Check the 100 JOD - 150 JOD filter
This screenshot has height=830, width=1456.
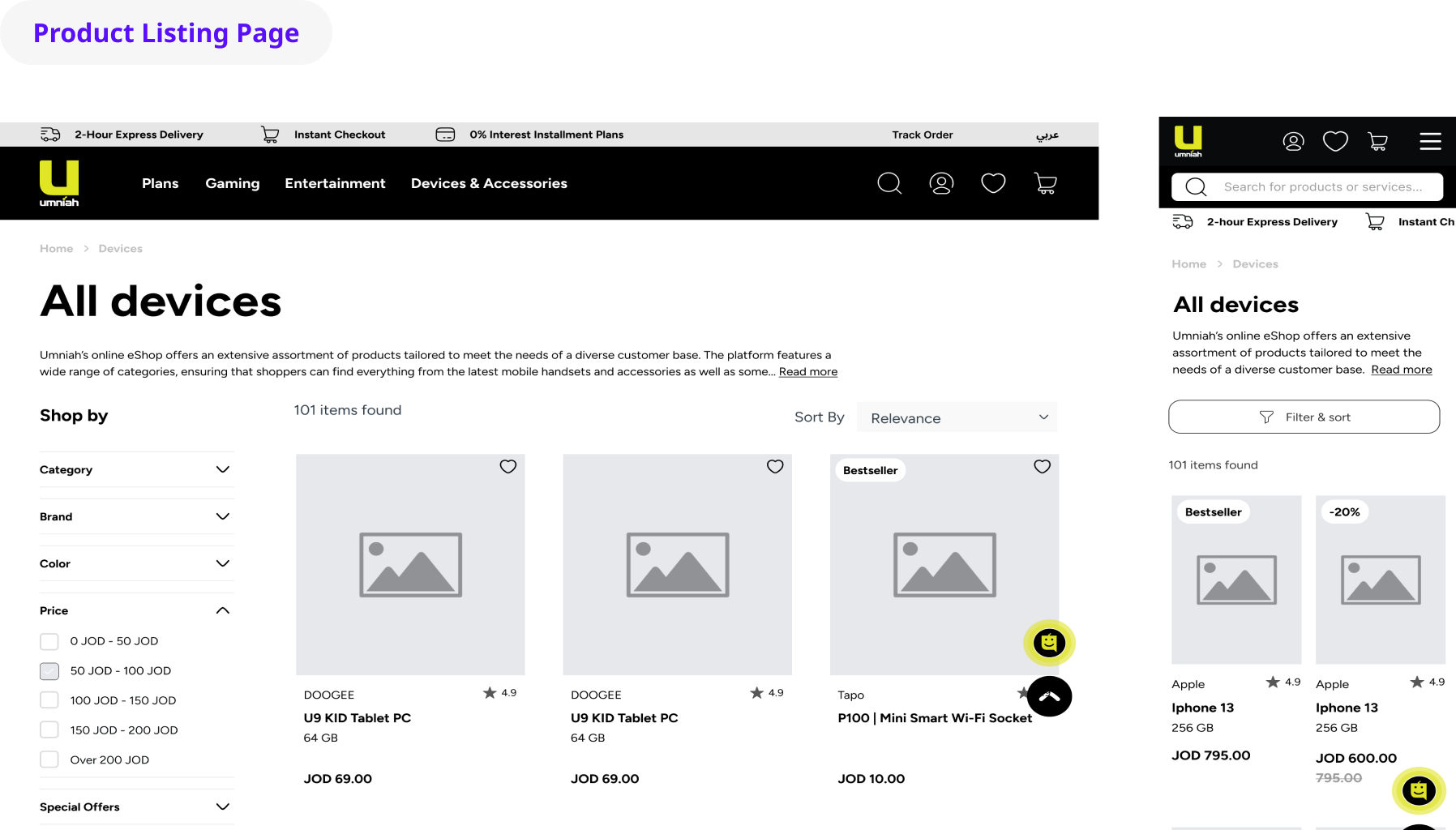(x=49, y=700)
